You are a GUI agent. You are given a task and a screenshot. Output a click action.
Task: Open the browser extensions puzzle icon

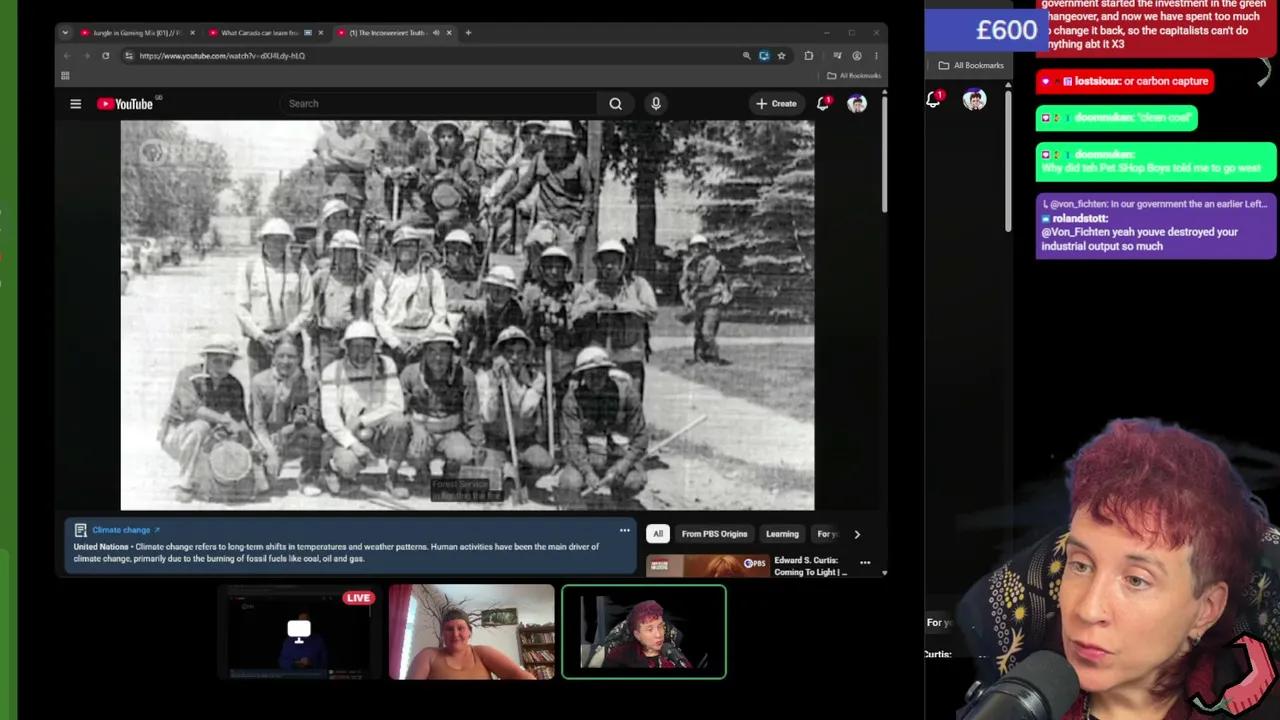(x=808, y=56)
